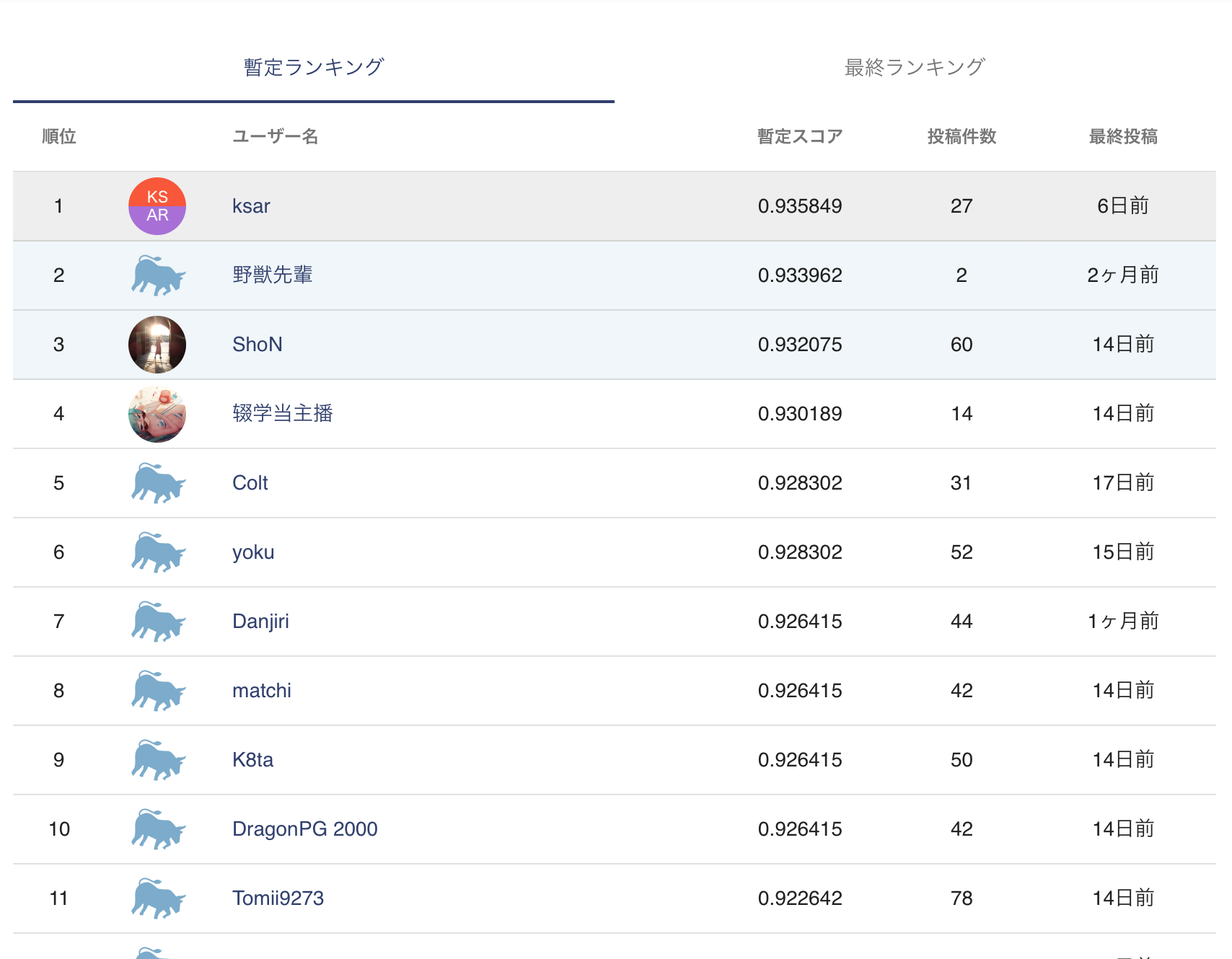Open the 野獣先輩 user link
Screen dimensions: 1232x959
(273, 275)
